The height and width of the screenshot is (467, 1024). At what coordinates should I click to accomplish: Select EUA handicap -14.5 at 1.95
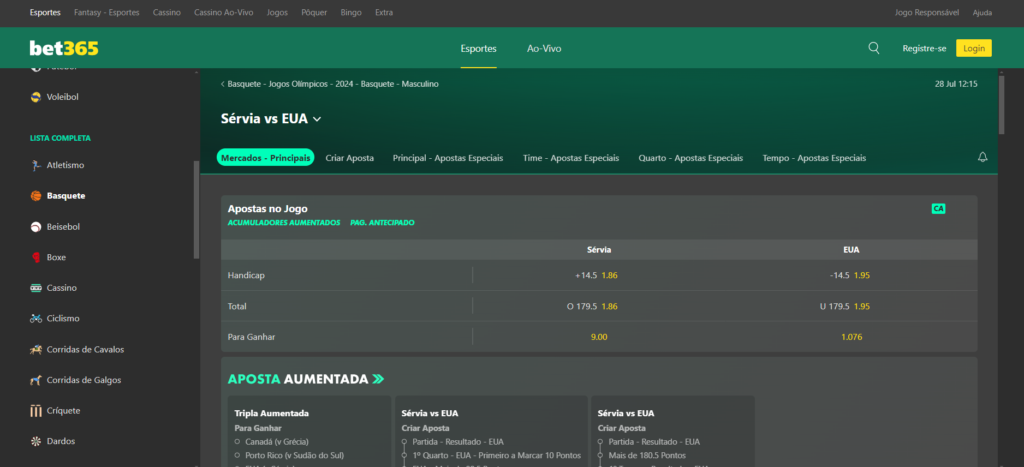851,275
